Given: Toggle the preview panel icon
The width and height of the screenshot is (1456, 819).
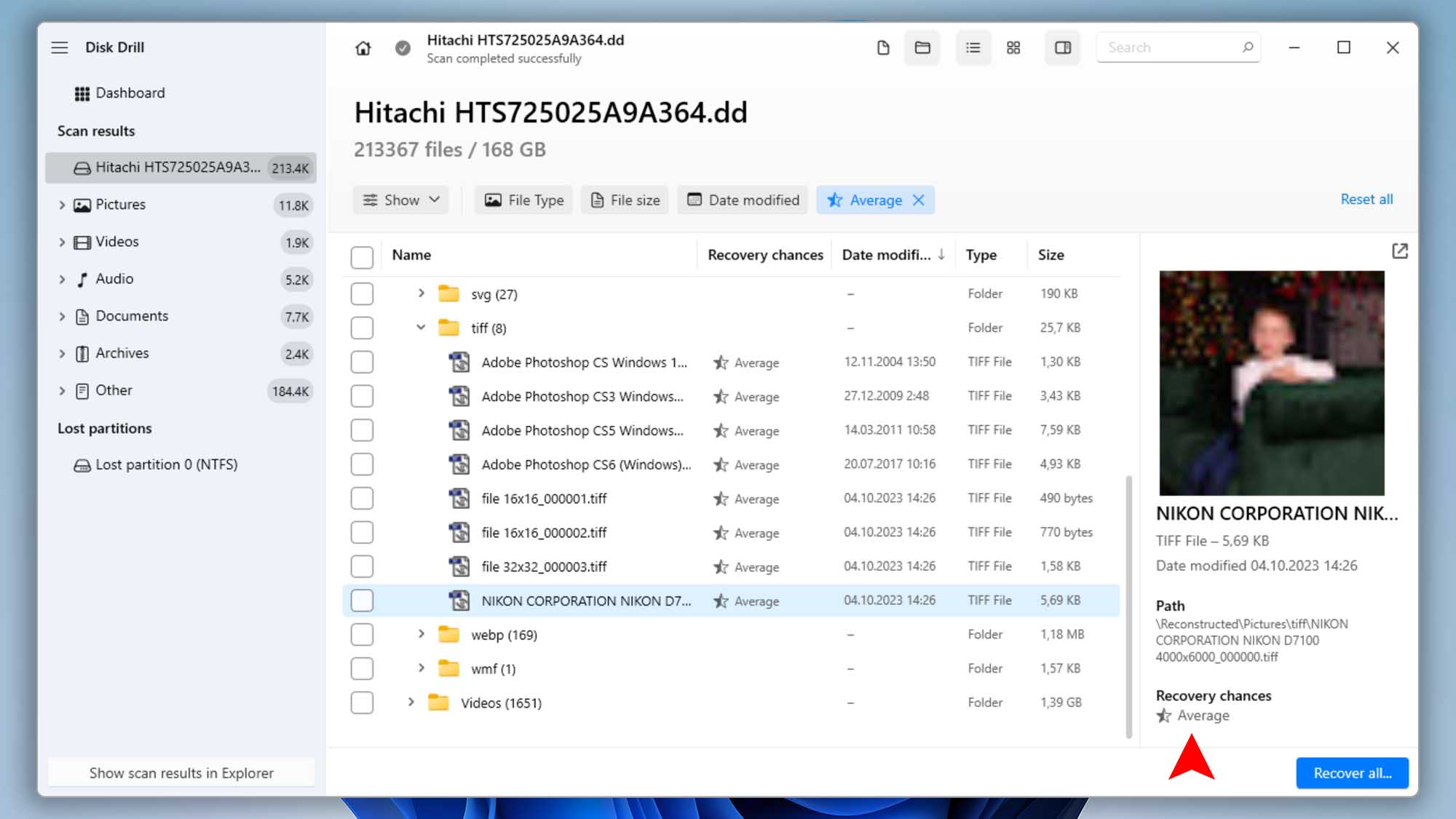Looking at the screenshot, I should click(x=1063, y=48).
